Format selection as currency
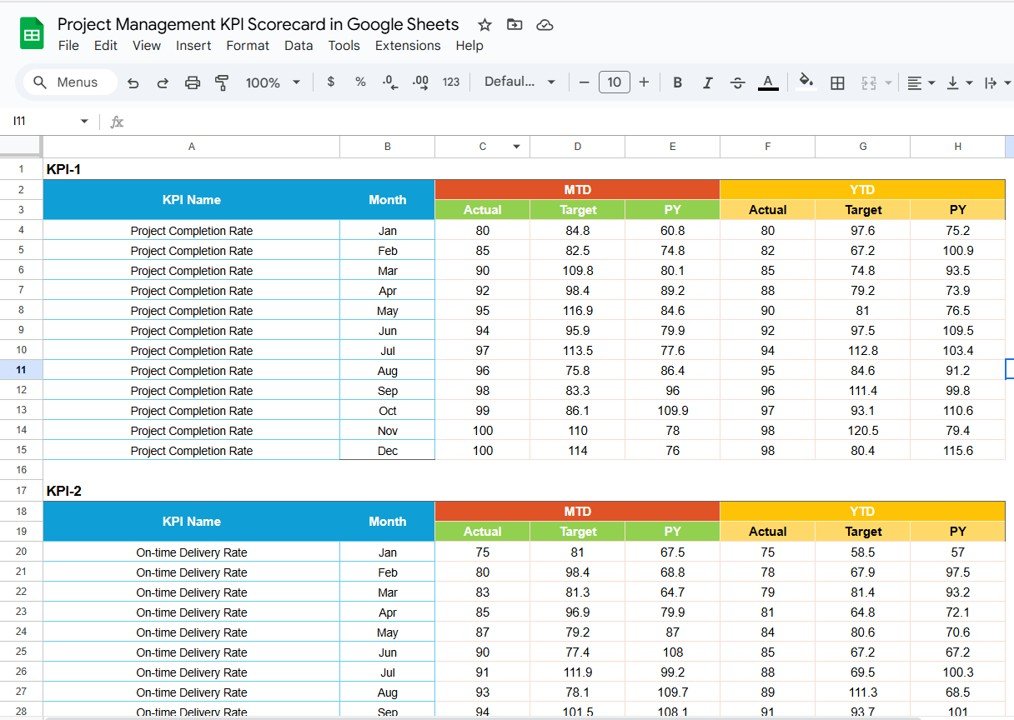 point(330,83)
